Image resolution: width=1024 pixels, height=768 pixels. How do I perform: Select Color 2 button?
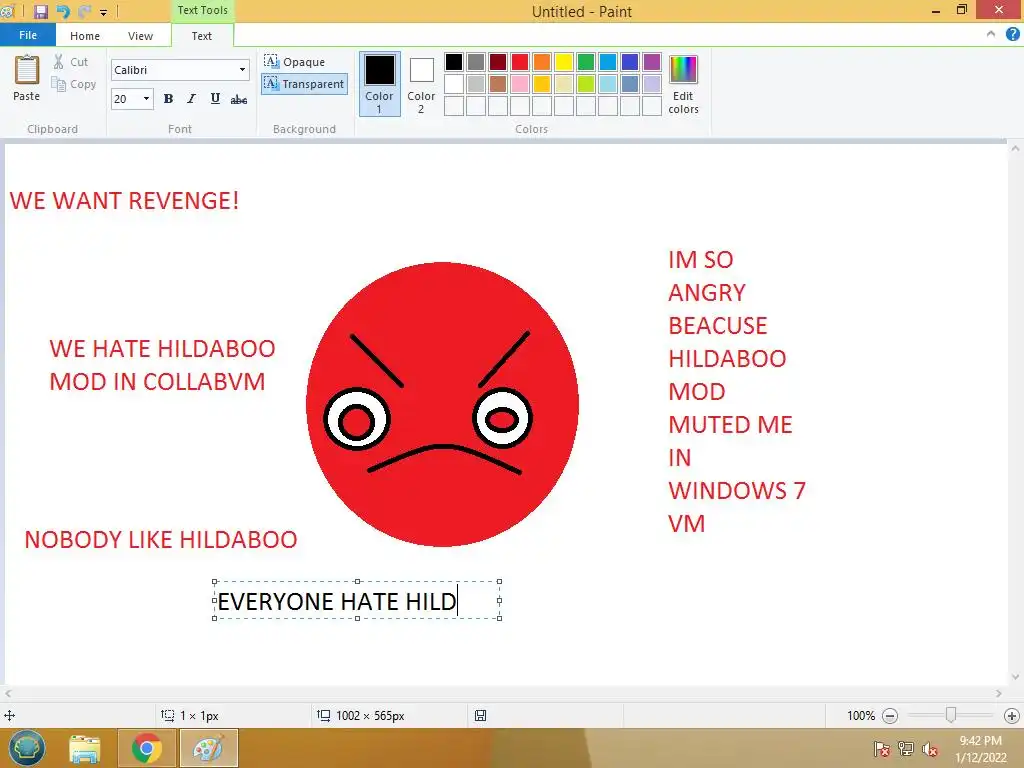[421, 84]
